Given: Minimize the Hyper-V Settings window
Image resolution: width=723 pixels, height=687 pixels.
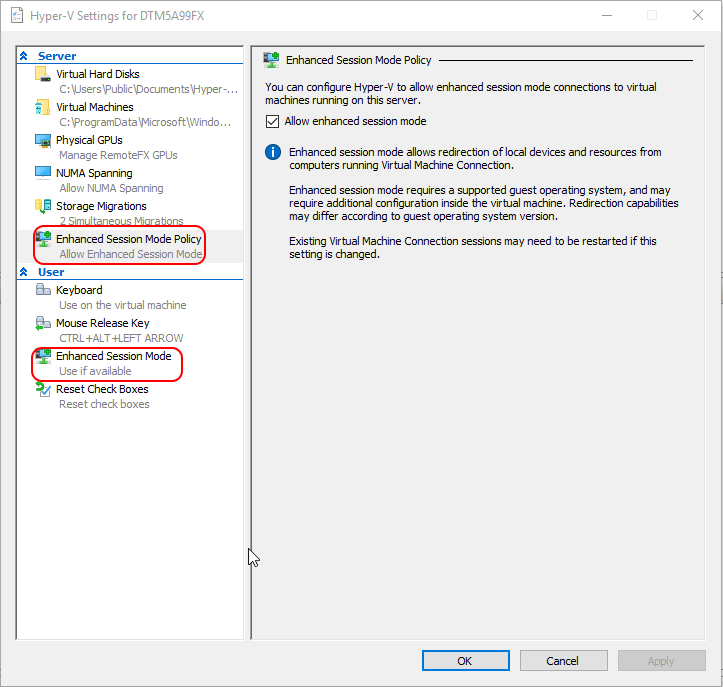Looking at the screenshot, I should (607, 16).
